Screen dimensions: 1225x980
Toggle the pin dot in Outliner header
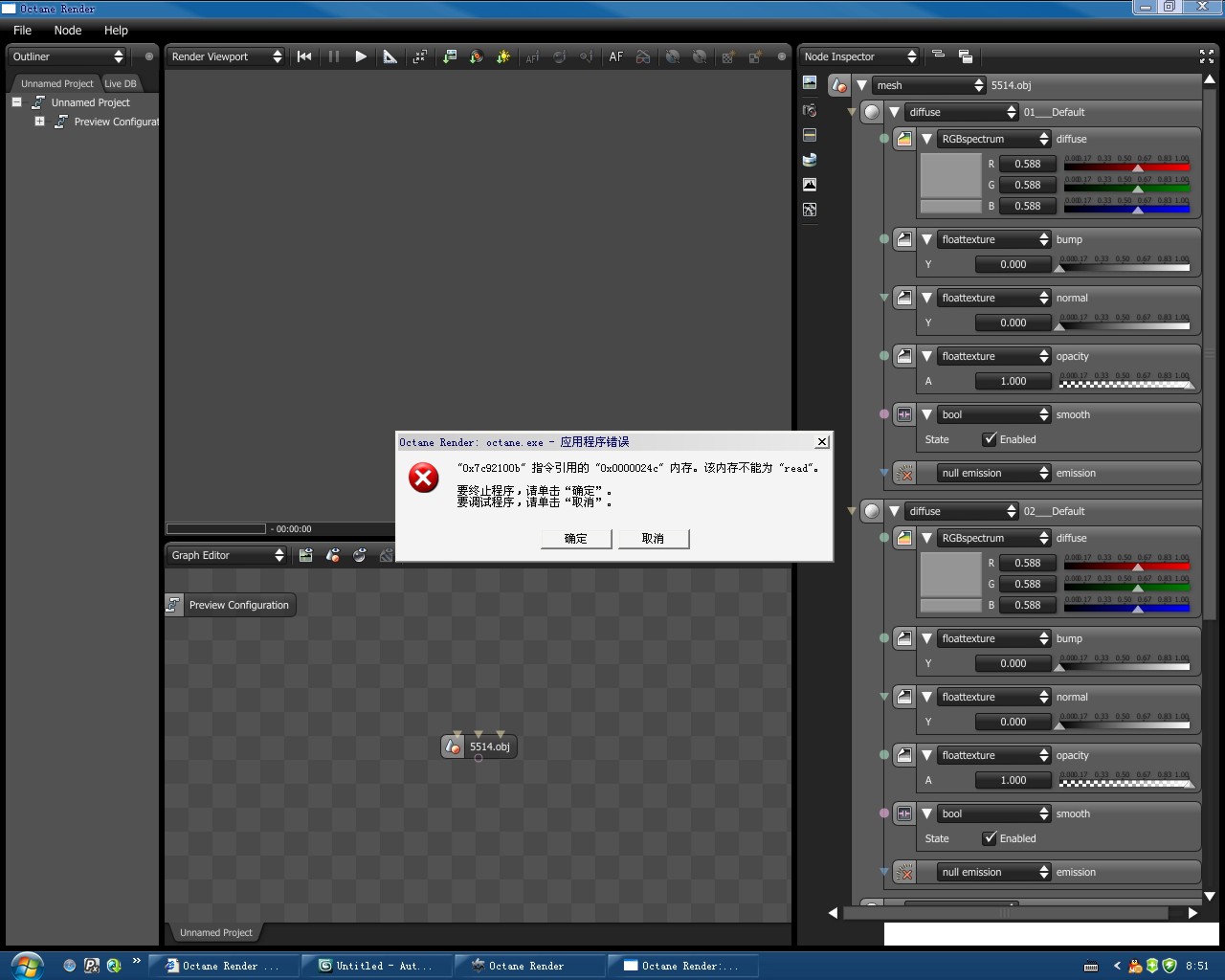coord(148,56)
